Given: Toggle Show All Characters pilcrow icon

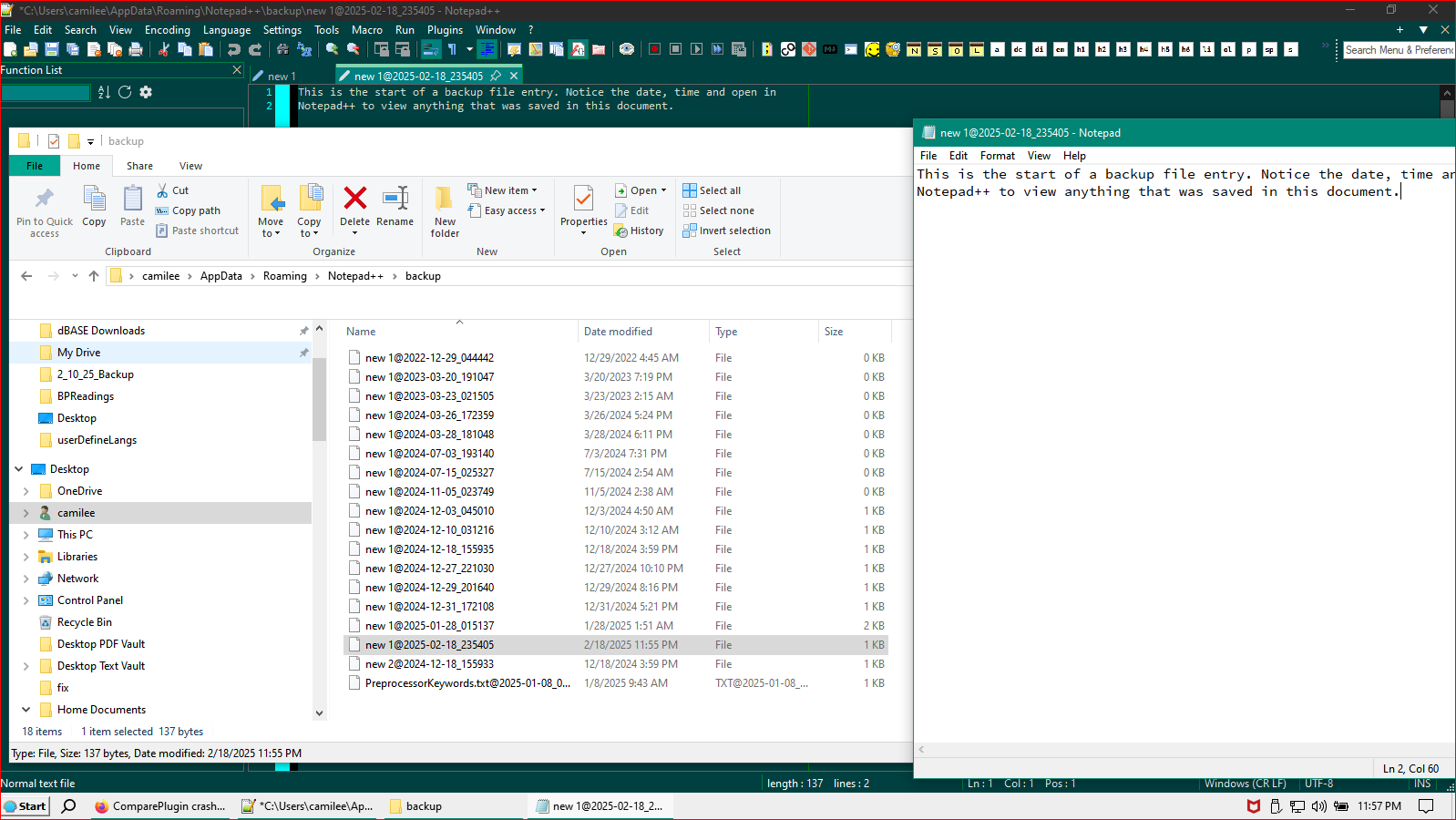Looking at the screenshot, I should point(452,49).
